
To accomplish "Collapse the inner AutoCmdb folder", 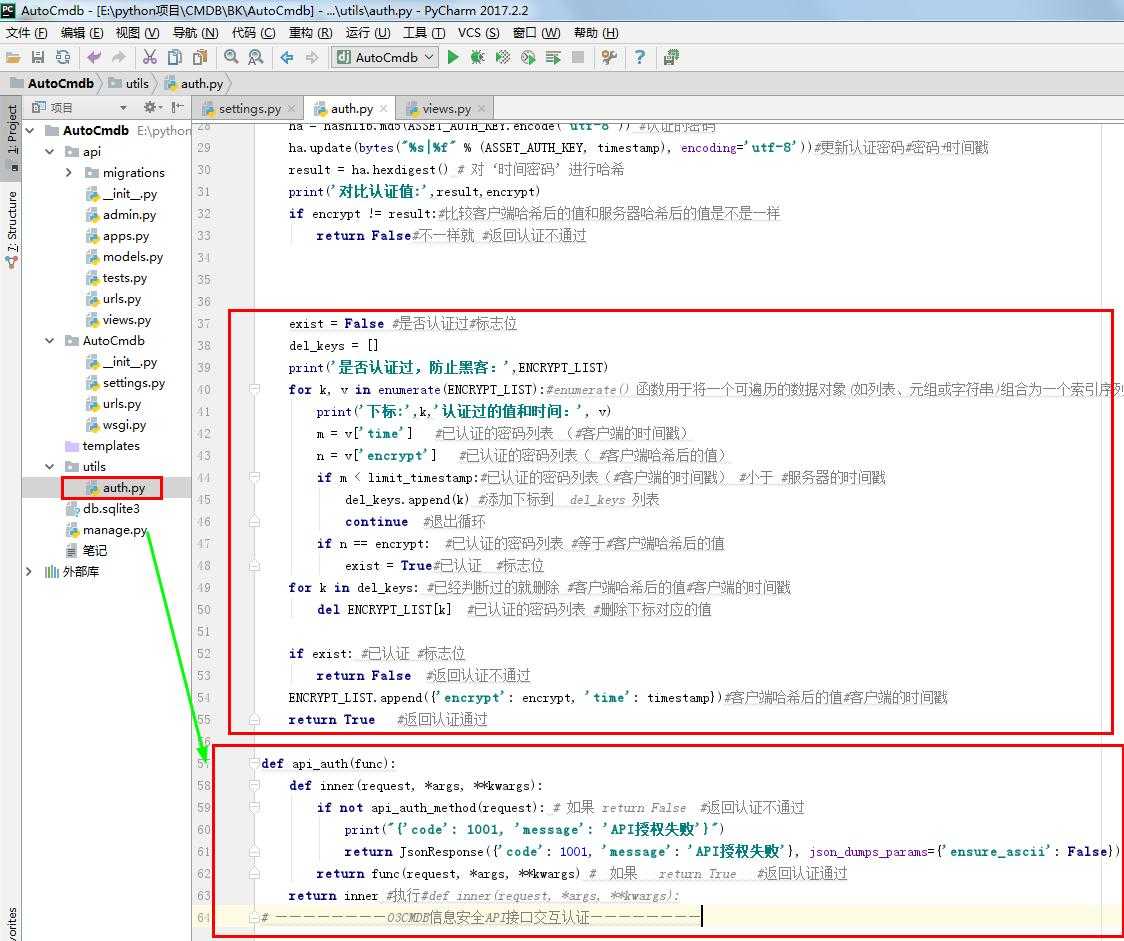I will tap(49, 340).
